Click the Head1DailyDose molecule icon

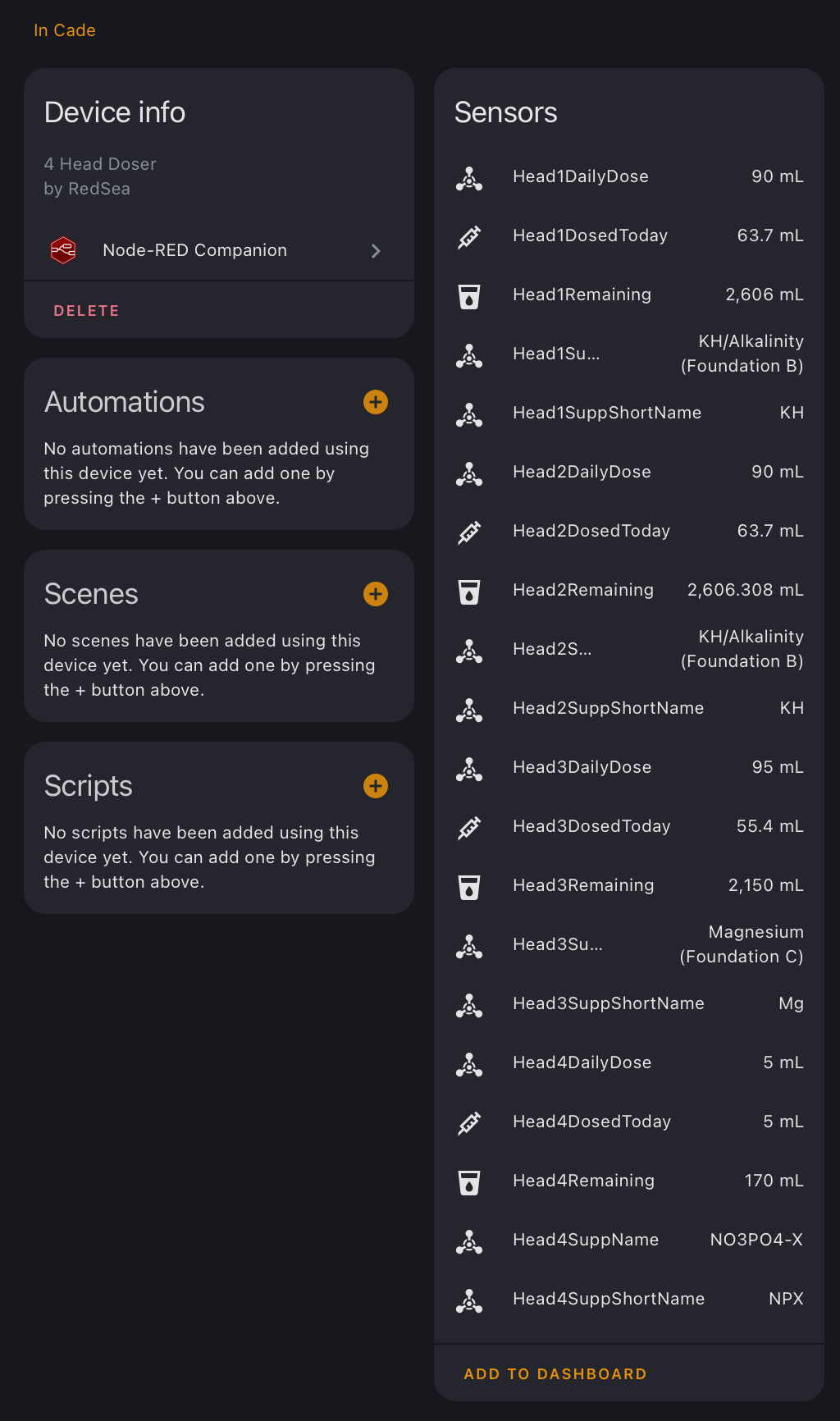tap(469, 177)
